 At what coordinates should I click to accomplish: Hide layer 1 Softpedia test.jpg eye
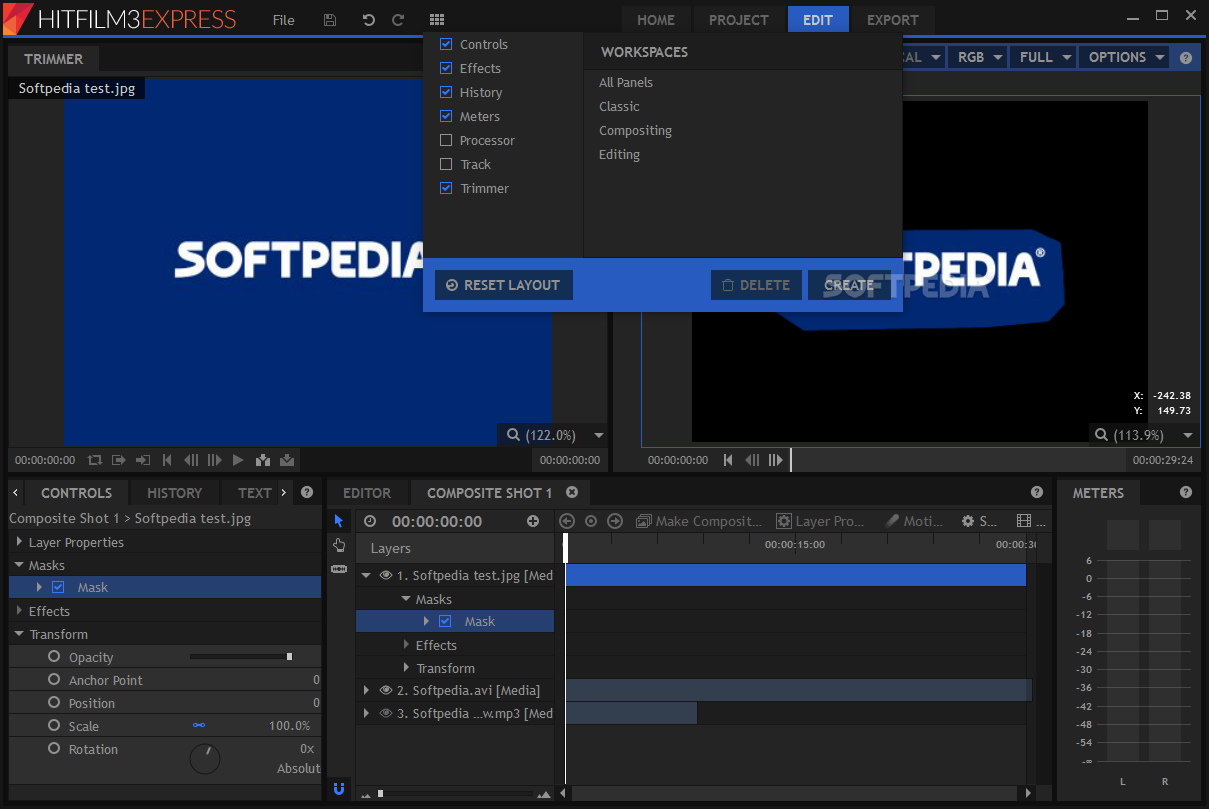[385, 575]
